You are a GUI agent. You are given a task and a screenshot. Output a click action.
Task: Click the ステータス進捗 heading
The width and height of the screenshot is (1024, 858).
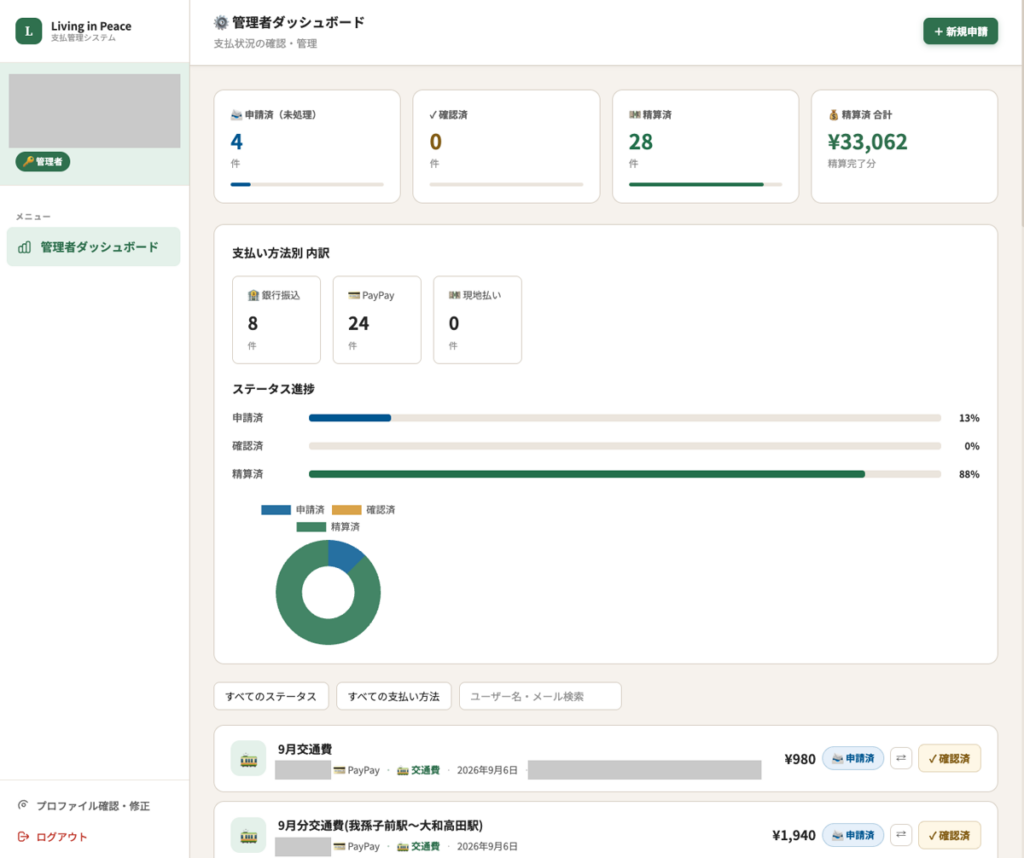(274, 389)
